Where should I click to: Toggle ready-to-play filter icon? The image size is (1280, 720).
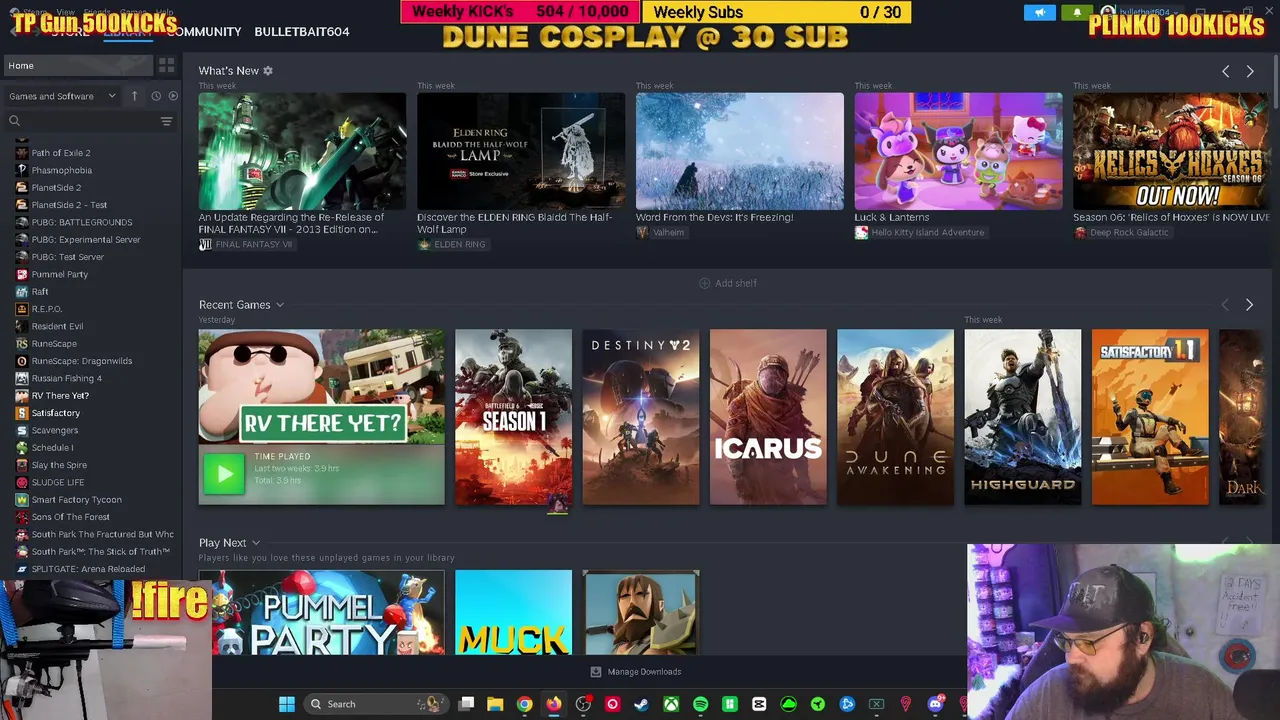tap(173, 96)
